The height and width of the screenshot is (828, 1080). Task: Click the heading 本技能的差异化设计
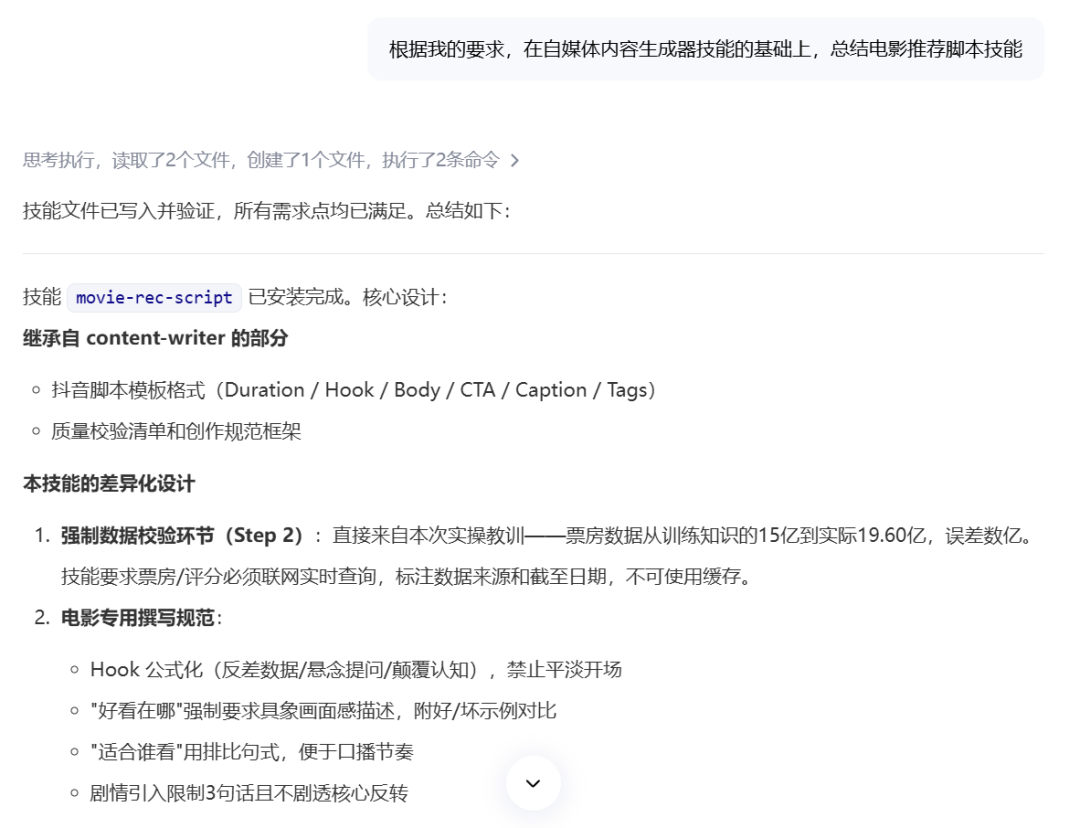(109, 484)
